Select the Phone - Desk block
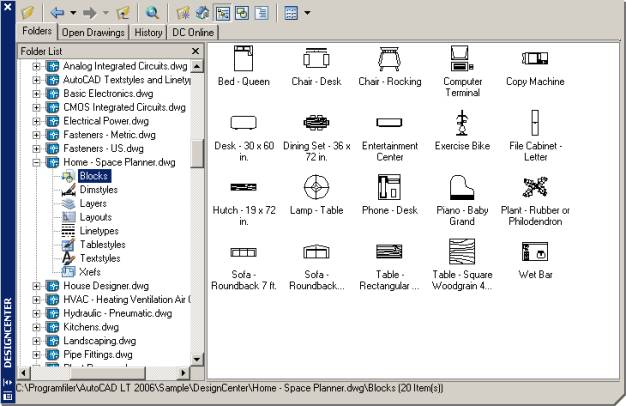Screen dimensions: 626x406 (390, 196)
